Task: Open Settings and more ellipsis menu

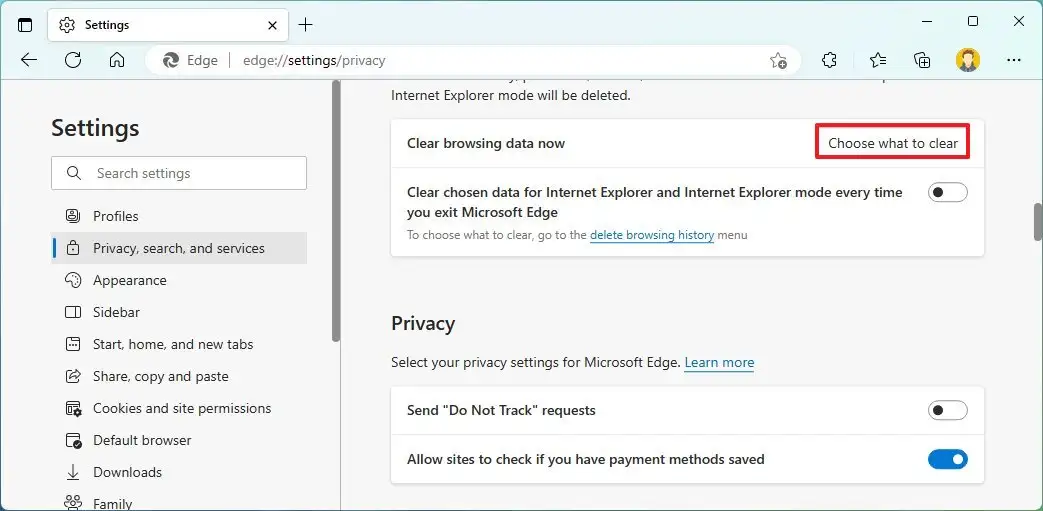Action: [x=1014, y=60]
